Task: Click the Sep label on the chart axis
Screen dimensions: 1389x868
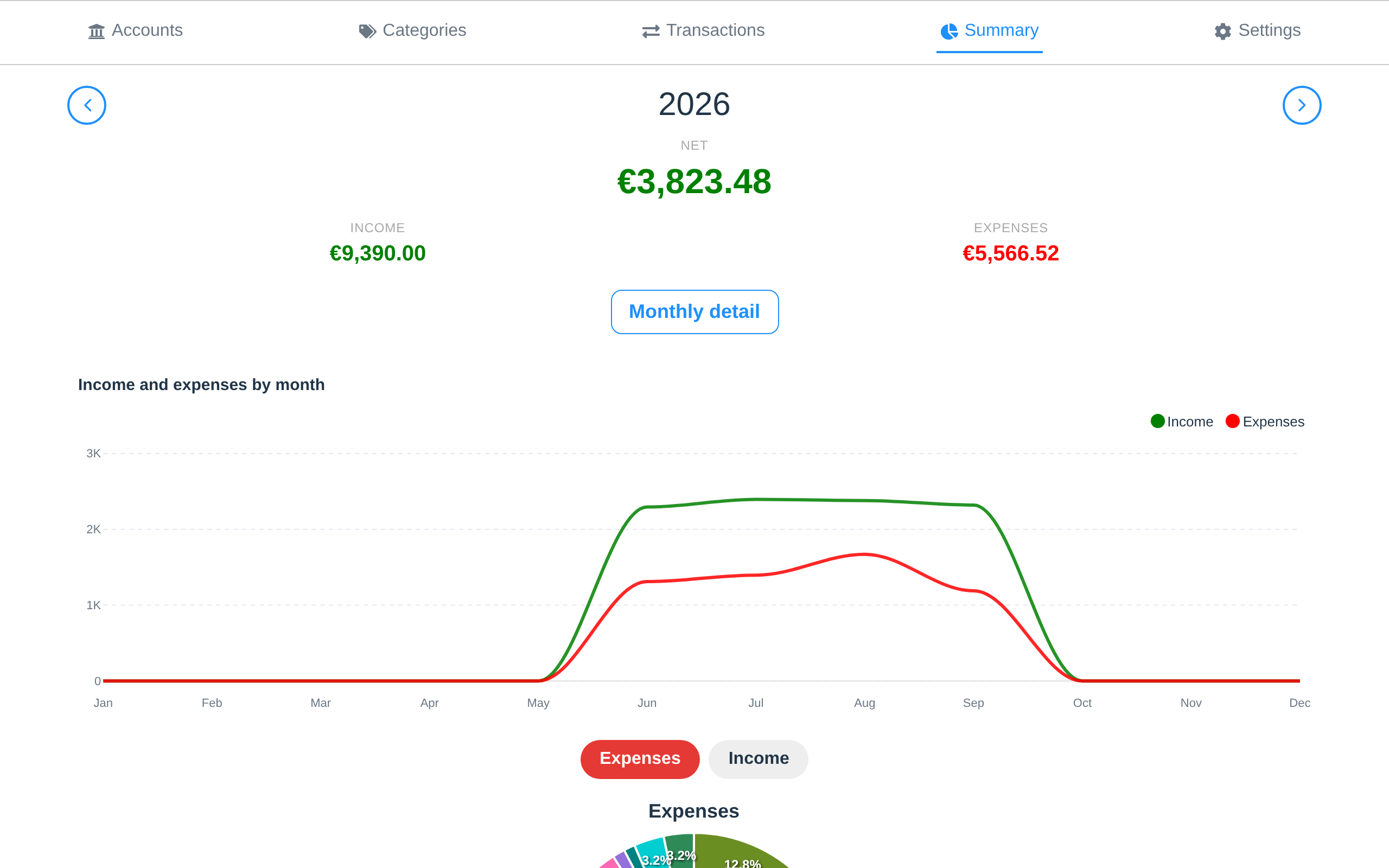Action: (x=973, y=703)
